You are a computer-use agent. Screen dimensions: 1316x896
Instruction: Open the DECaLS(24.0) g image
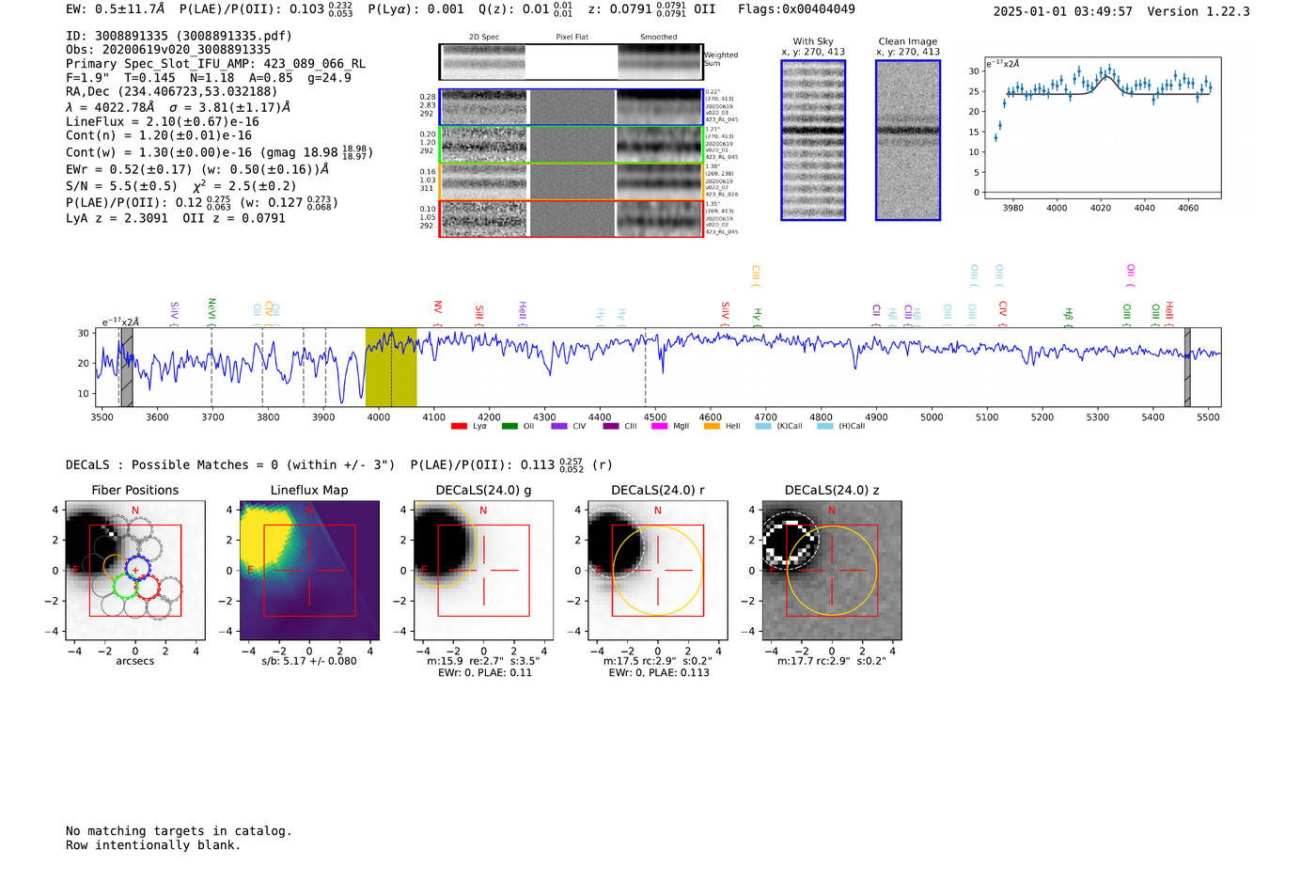click(x=484, y=571)
